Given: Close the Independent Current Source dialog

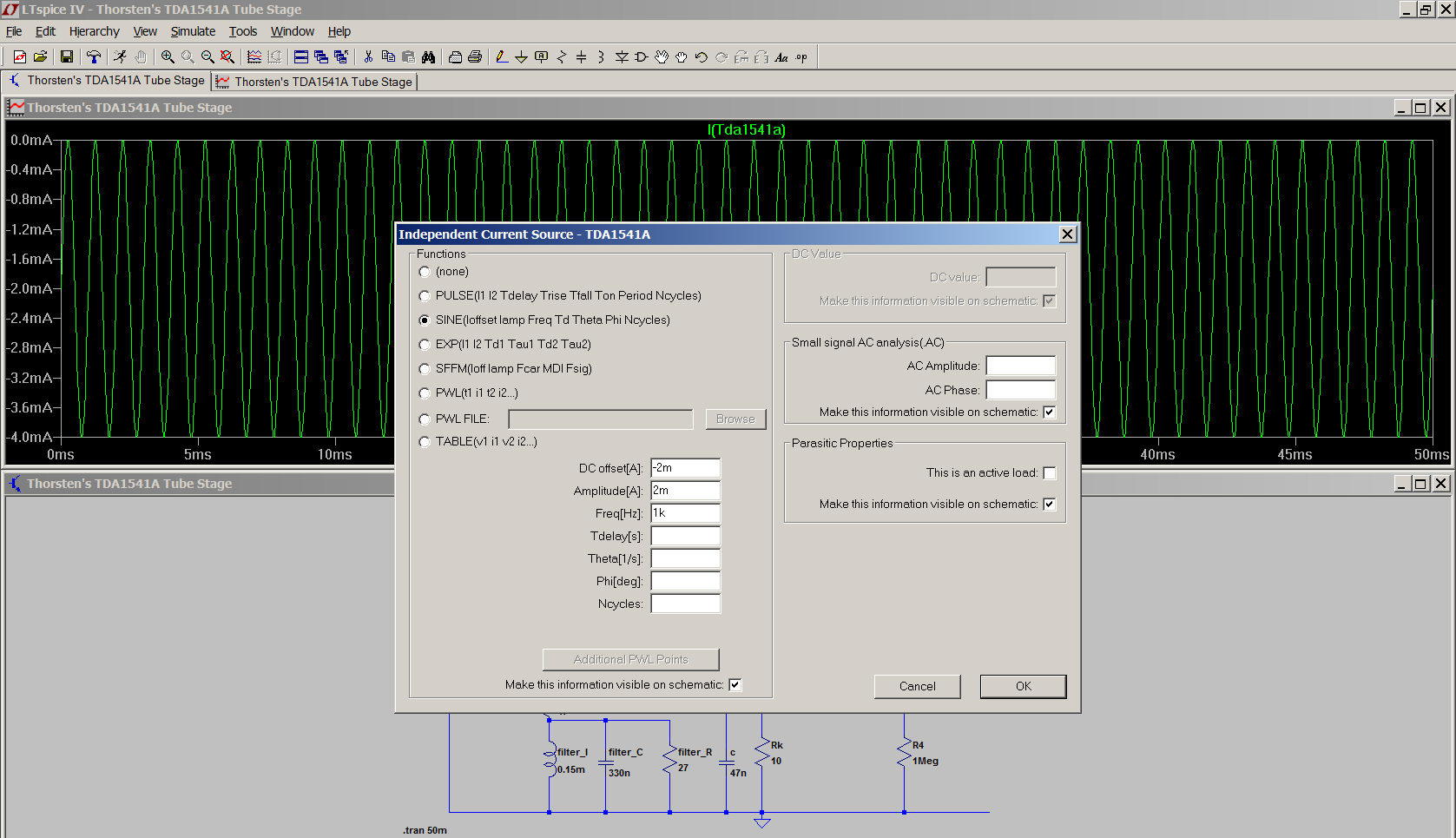Looking at the screenshot, I should [x=1068, y=234].
